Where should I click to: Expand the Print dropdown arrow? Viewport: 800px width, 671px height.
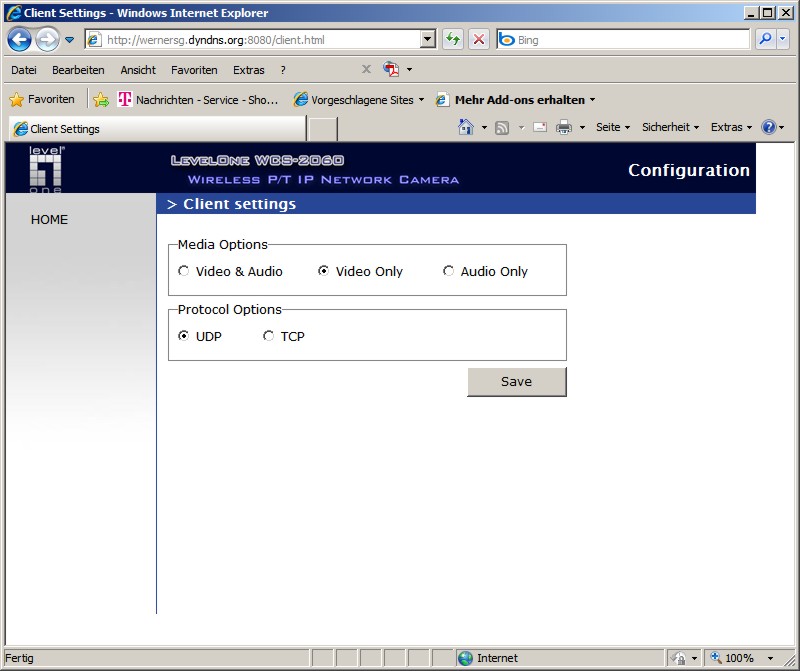(582, 128)
